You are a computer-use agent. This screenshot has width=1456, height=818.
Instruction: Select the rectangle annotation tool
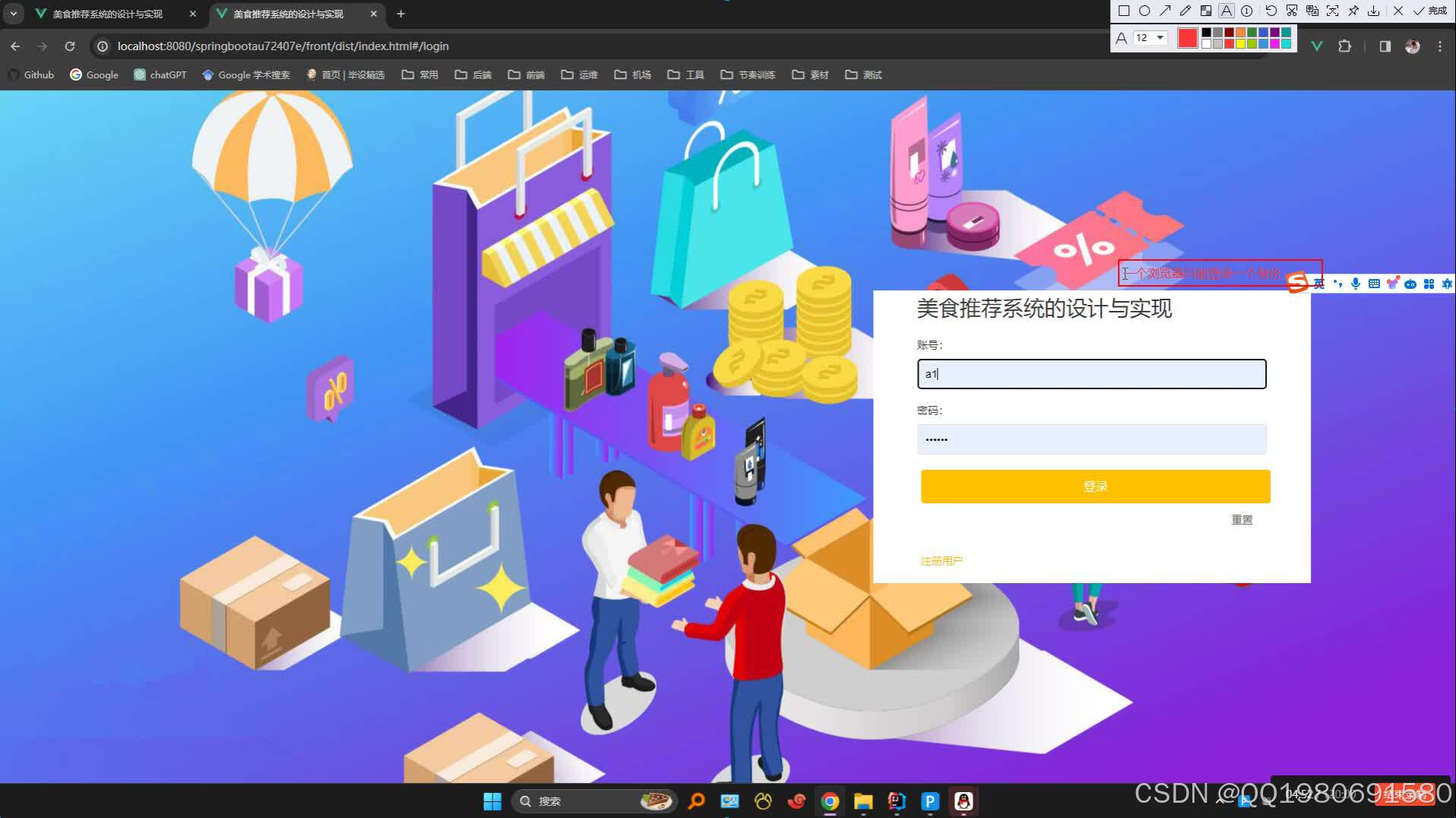point(1125,11)
